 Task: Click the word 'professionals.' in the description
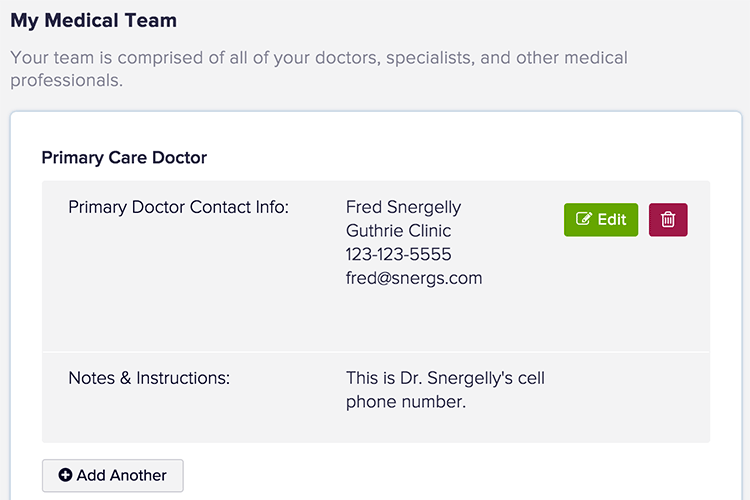click(66, 81)
